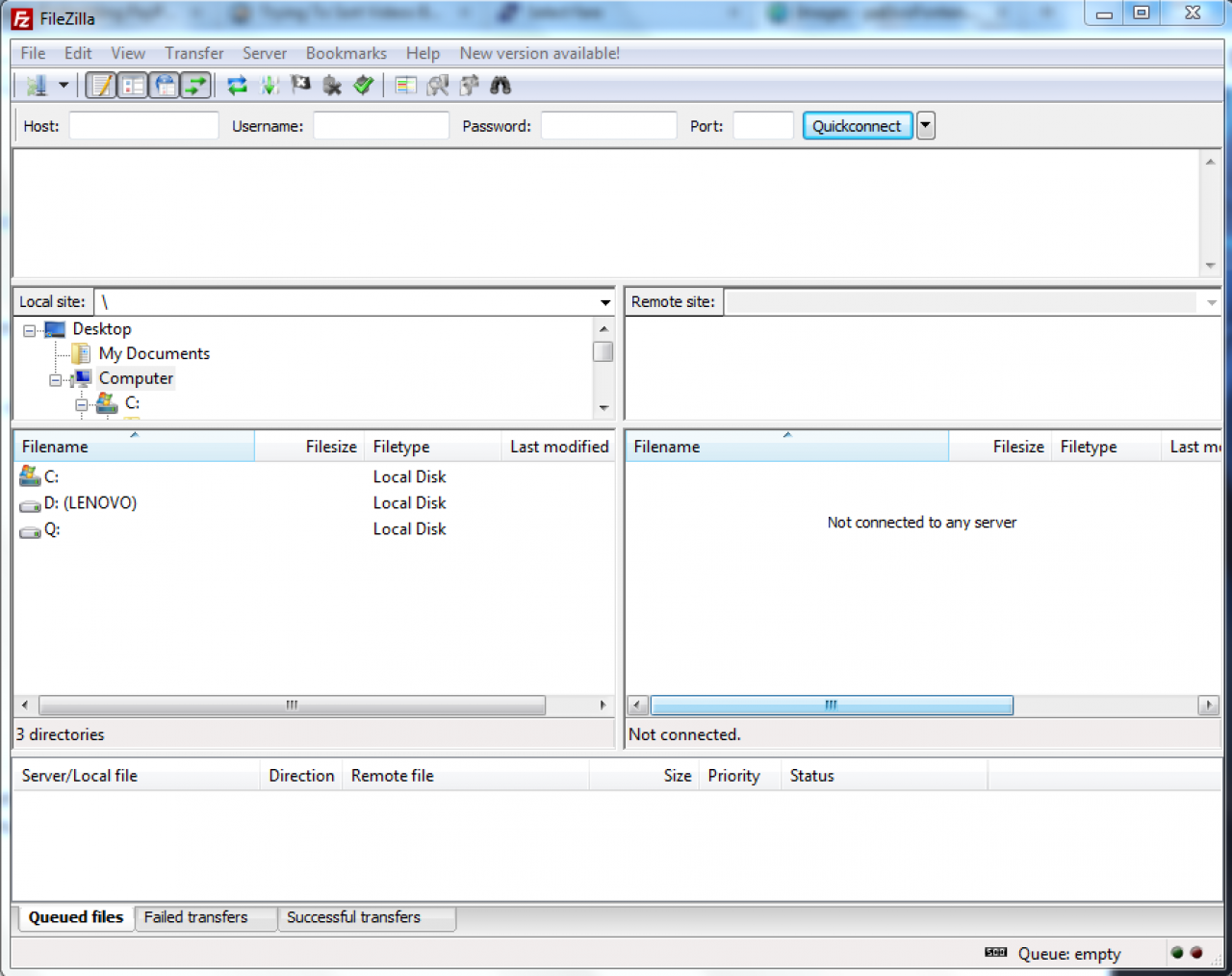Image resolution: width=1232 pixels, height=976 pixels.
Task: Switch to the Failed transfers tab
Action: pyautogui.click(x=195, y=917)
